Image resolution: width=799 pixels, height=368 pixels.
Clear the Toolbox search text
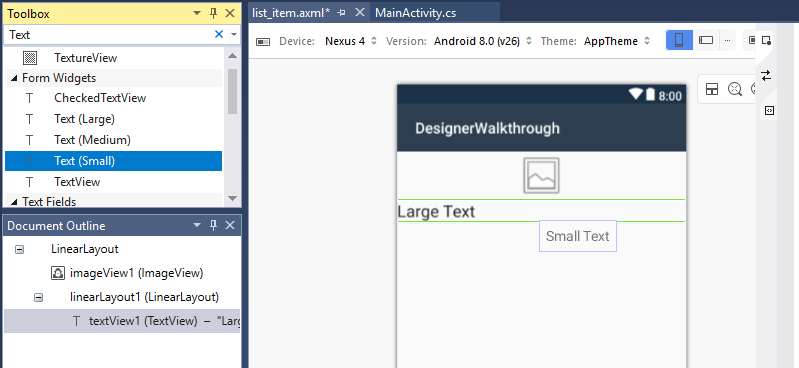coord(219,34)
